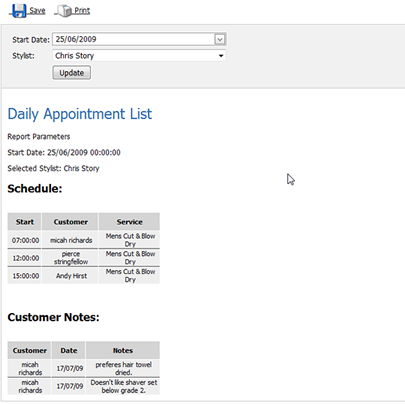
Task: Click the Notes column header
Action: click(123, 350)
